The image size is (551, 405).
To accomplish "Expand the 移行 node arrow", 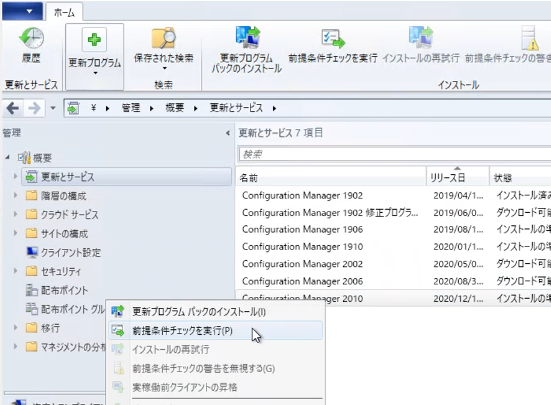I will pyautogui.click(x=15, y=327).
